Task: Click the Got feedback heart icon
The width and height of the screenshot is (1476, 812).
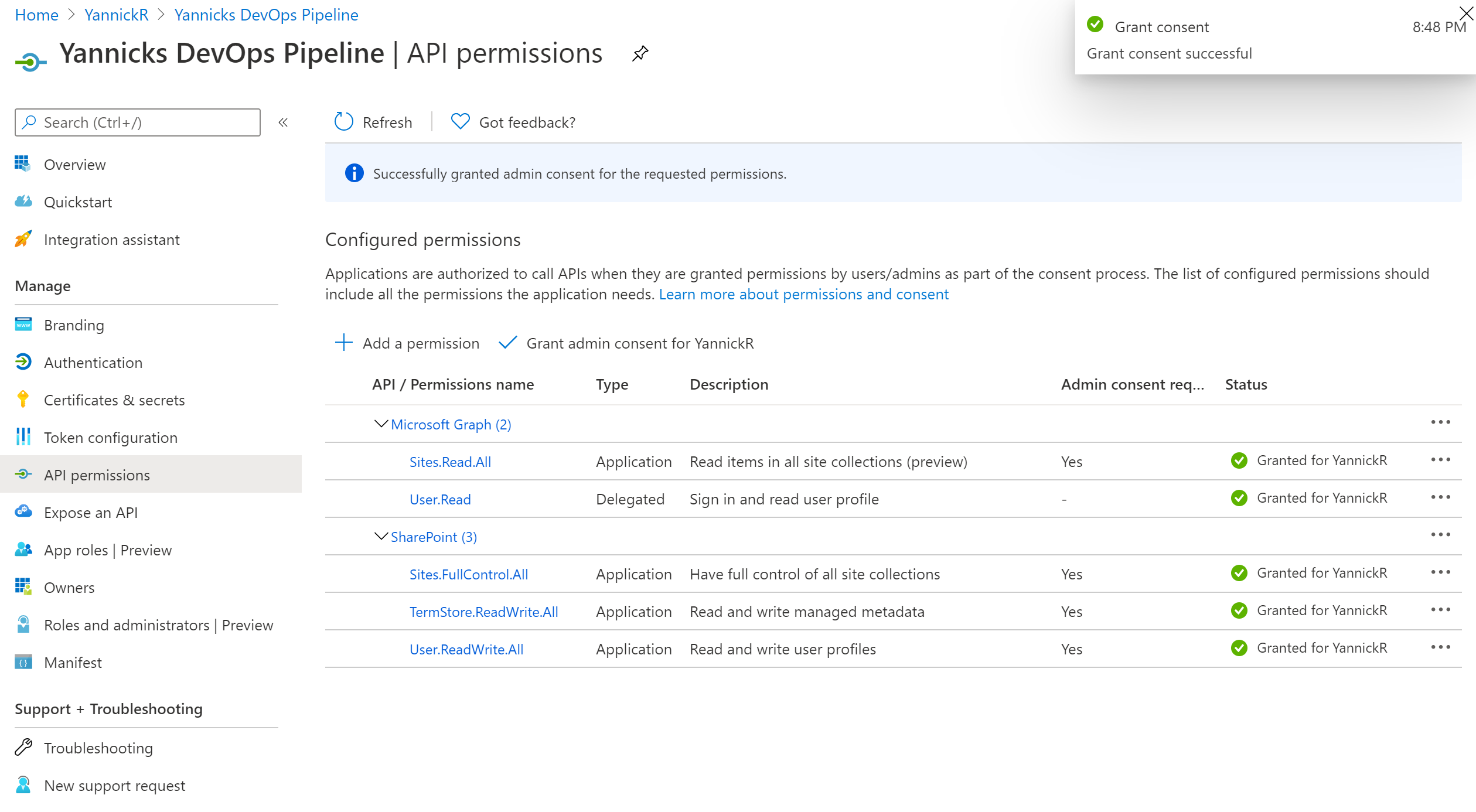Action: click(x=460, y=122)
